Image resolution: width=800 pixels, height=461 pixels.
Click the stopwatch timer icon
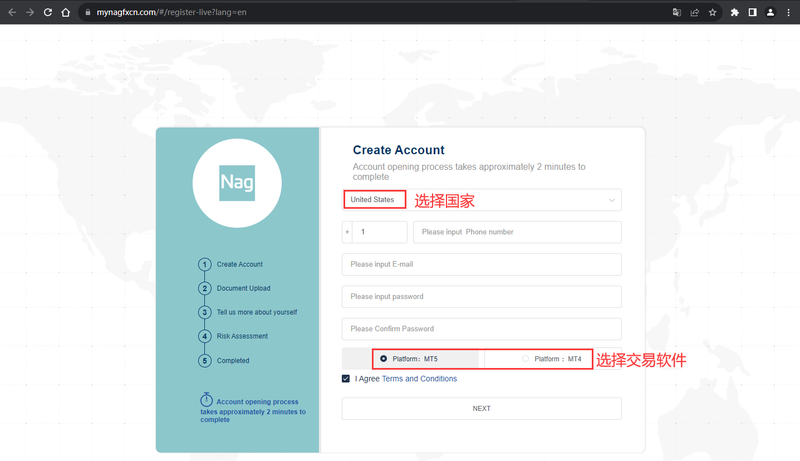click(206, 399)
